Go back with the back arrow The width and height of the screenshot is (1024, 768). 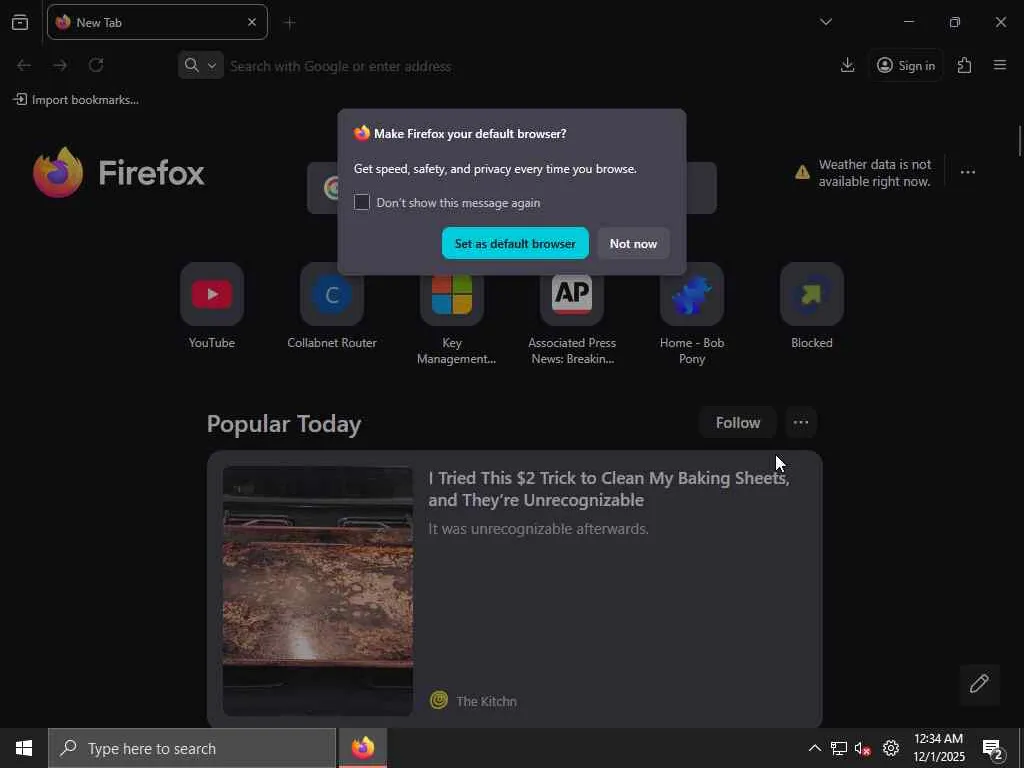point(24,65)
